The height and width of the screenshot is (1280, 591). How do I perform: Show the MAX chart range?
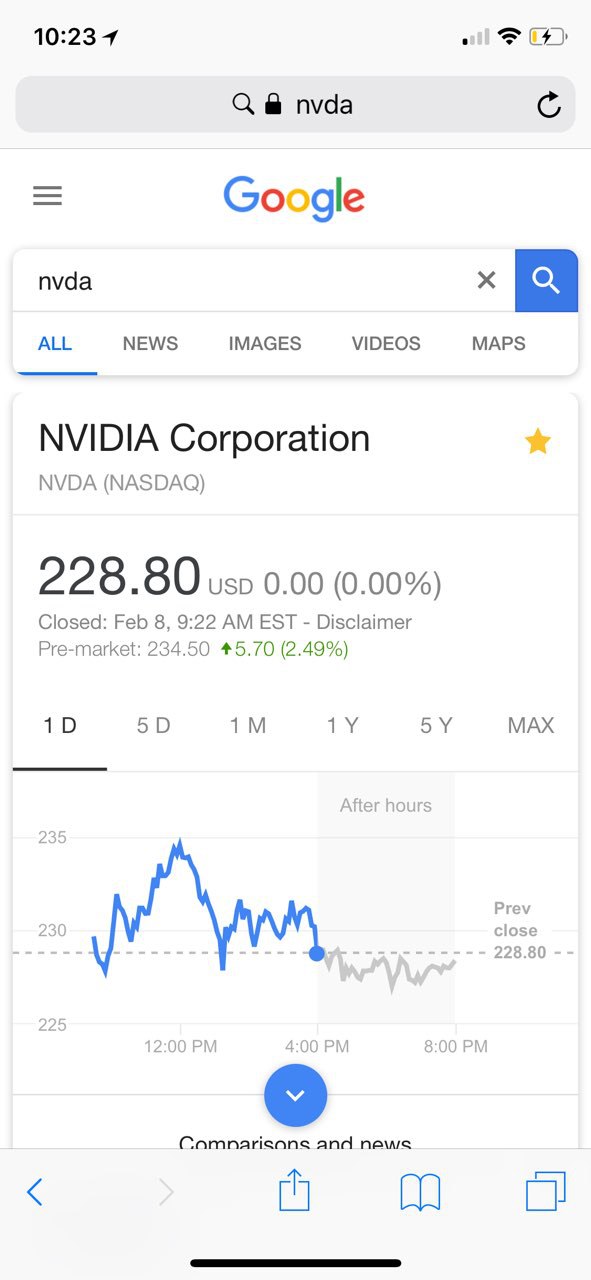tap(531, 726)
